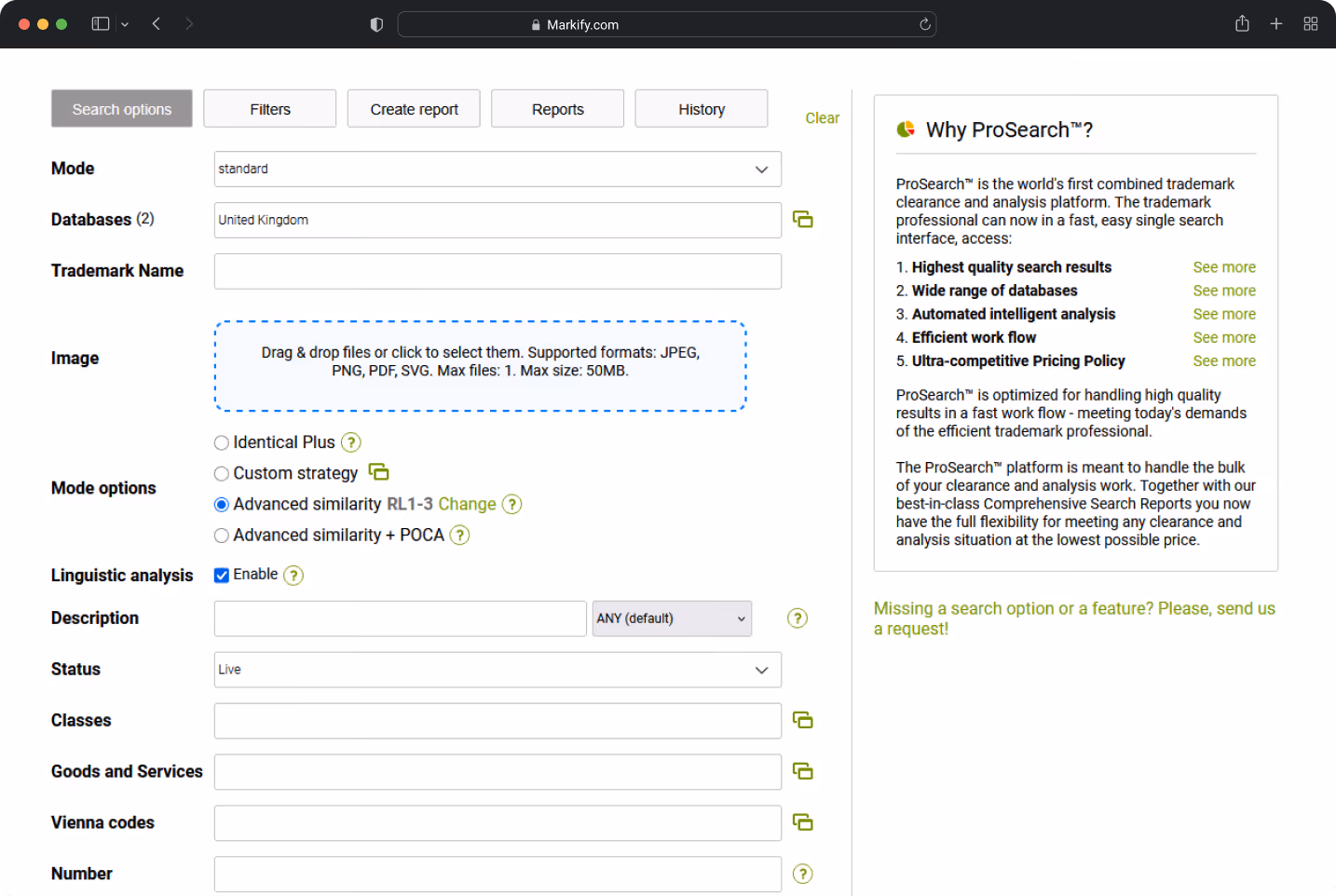The image size is (1336, 896).
Task: See more about Highest quality search results
Action: (x=1224, y=267)
